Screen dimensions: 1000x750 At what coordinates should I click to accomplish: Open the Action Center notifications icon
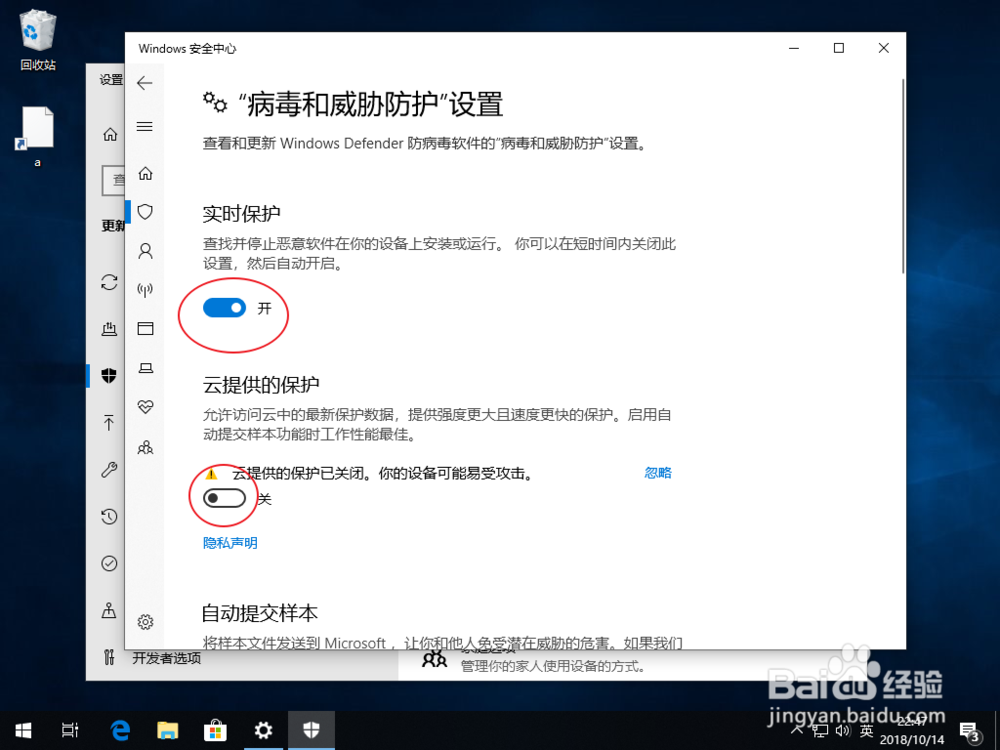970,731
